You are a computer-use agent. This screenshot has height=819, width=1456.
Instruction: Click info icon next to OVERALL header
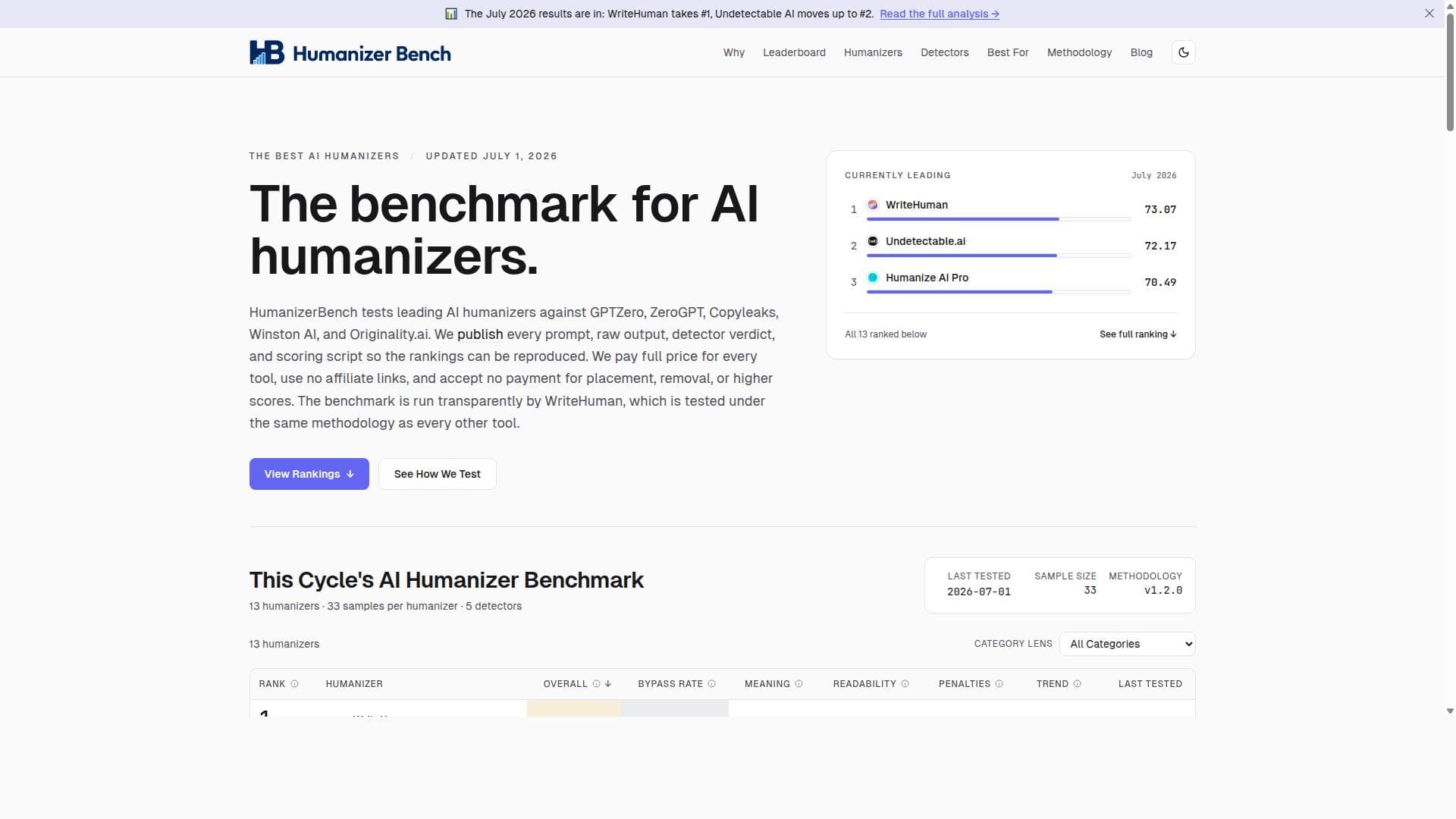click(x=596, y=684)
